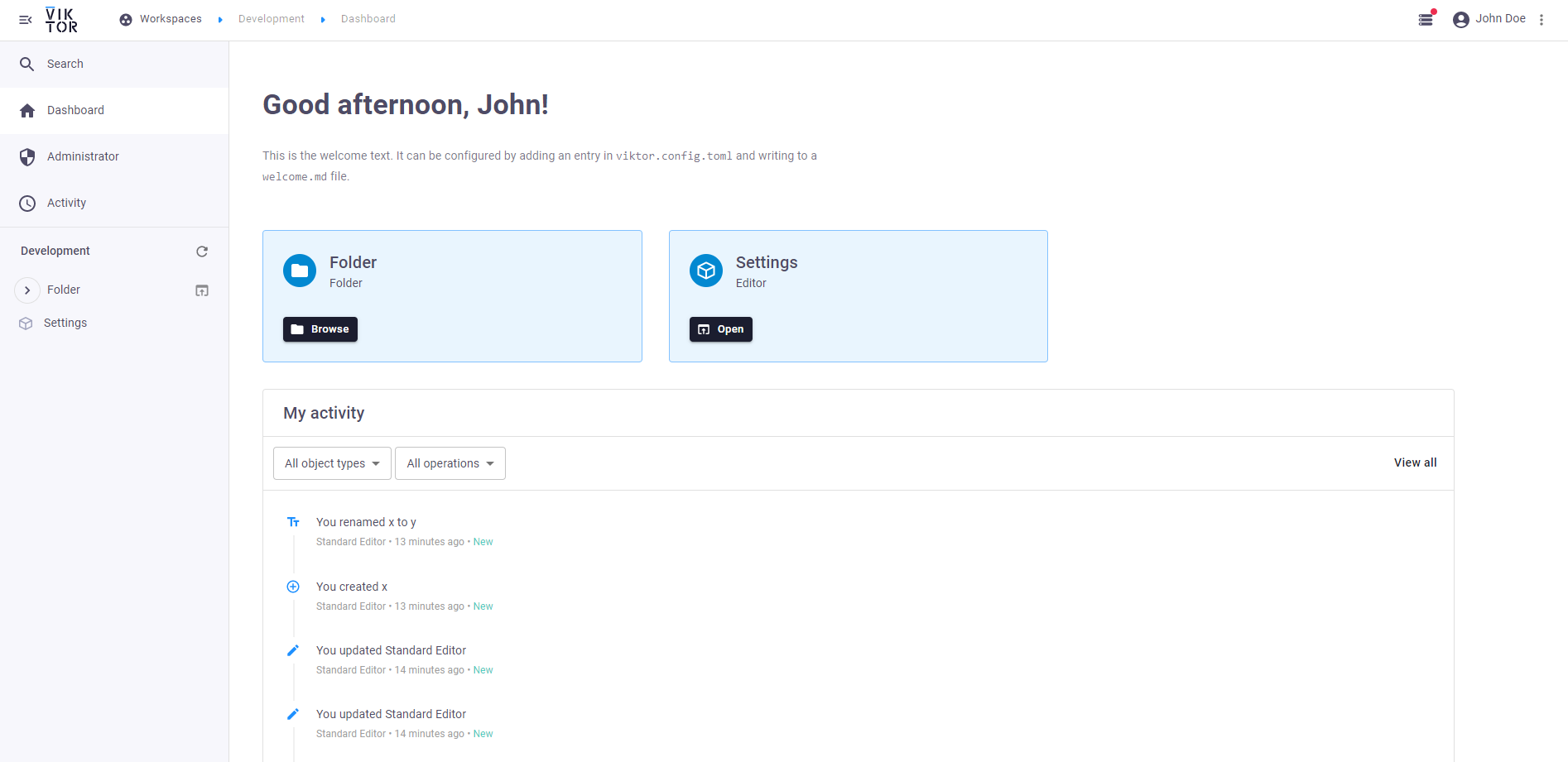Image resolution: width=1568 pixels, height=762 pixels.
Task: Click the Search field in sidebar
Action: [x=65, y=64]
